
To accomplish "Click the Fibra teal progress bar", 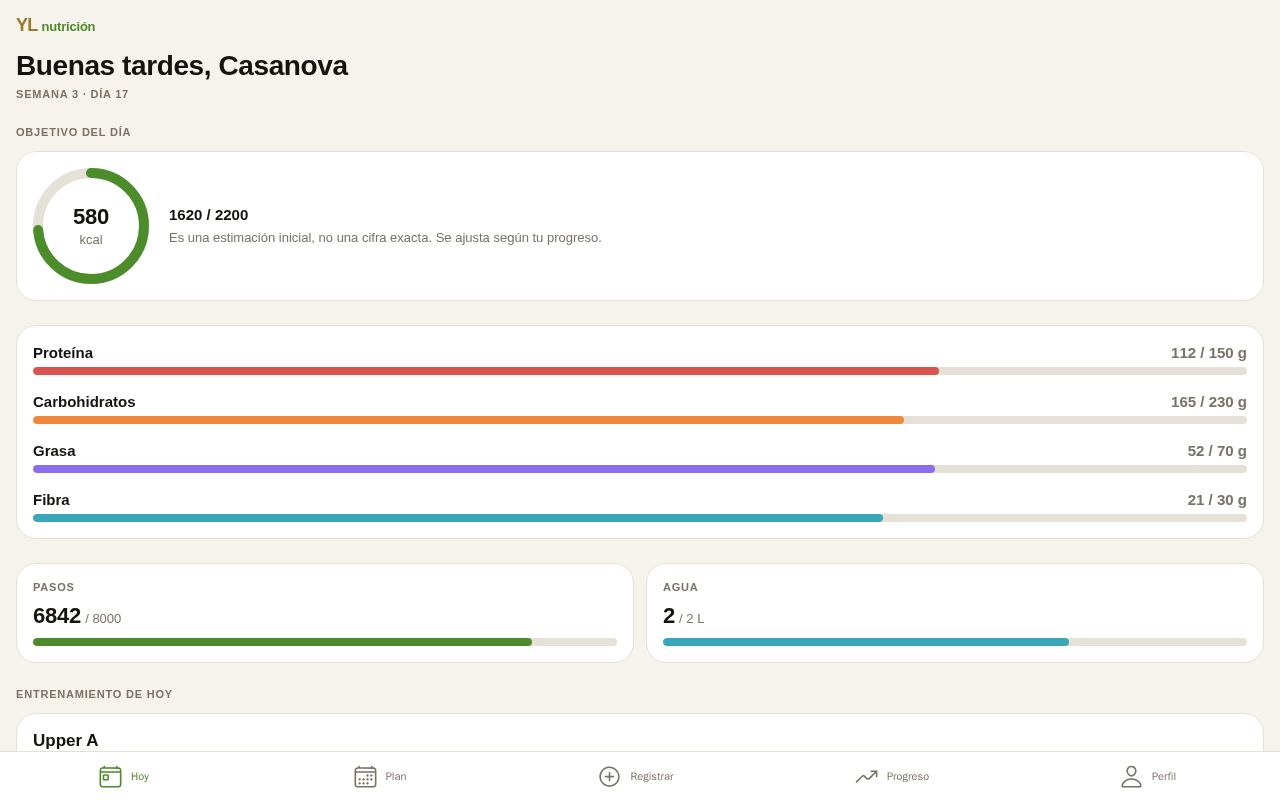I will (640, 518).
